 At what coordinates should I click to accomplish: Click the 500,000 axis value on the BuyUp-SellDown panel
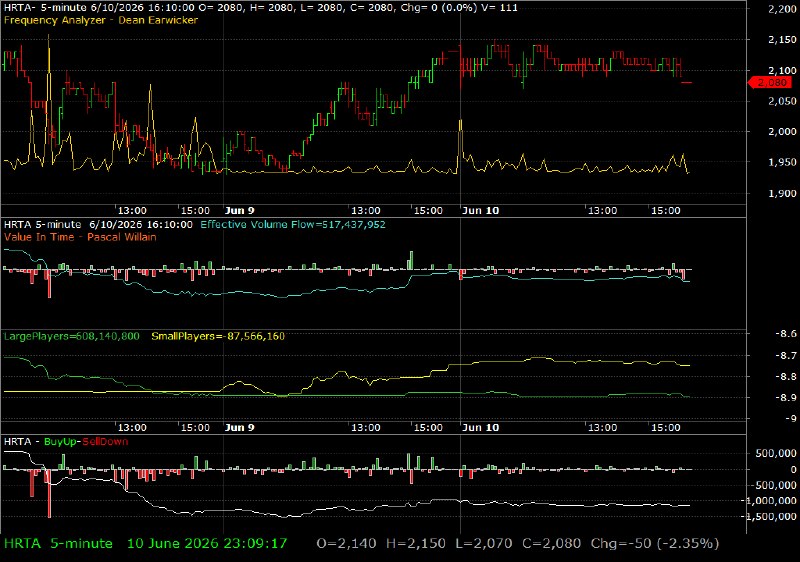coord(777,454)
